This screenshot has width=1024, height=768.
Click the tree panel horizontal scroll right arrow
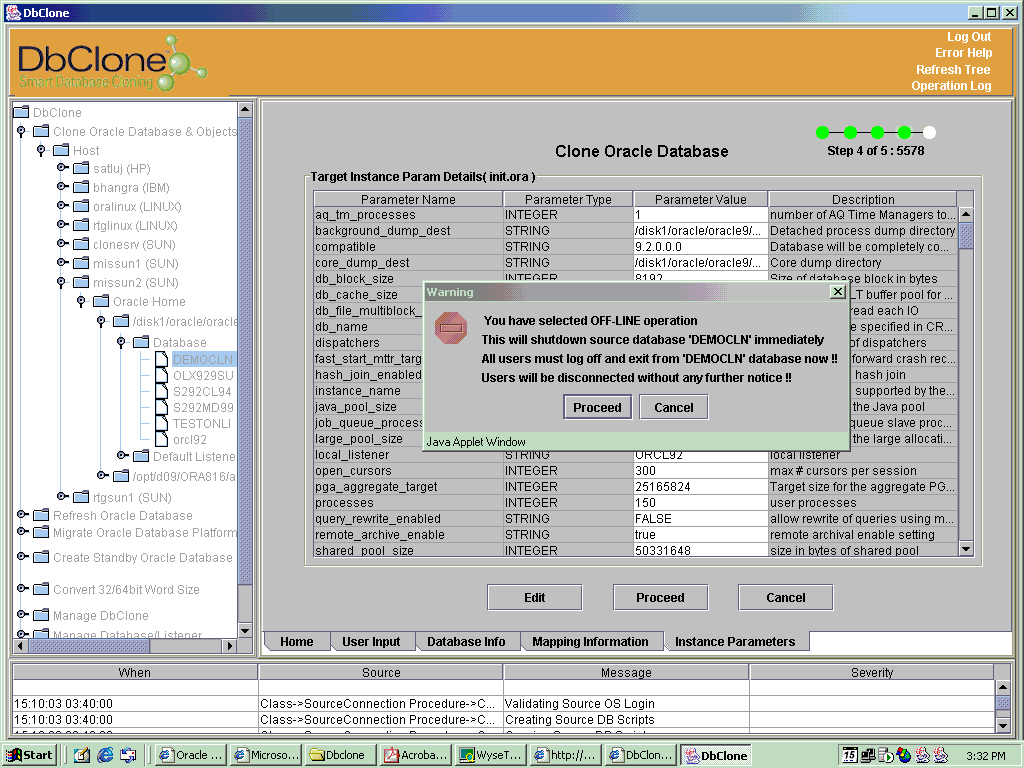[229, 646]
